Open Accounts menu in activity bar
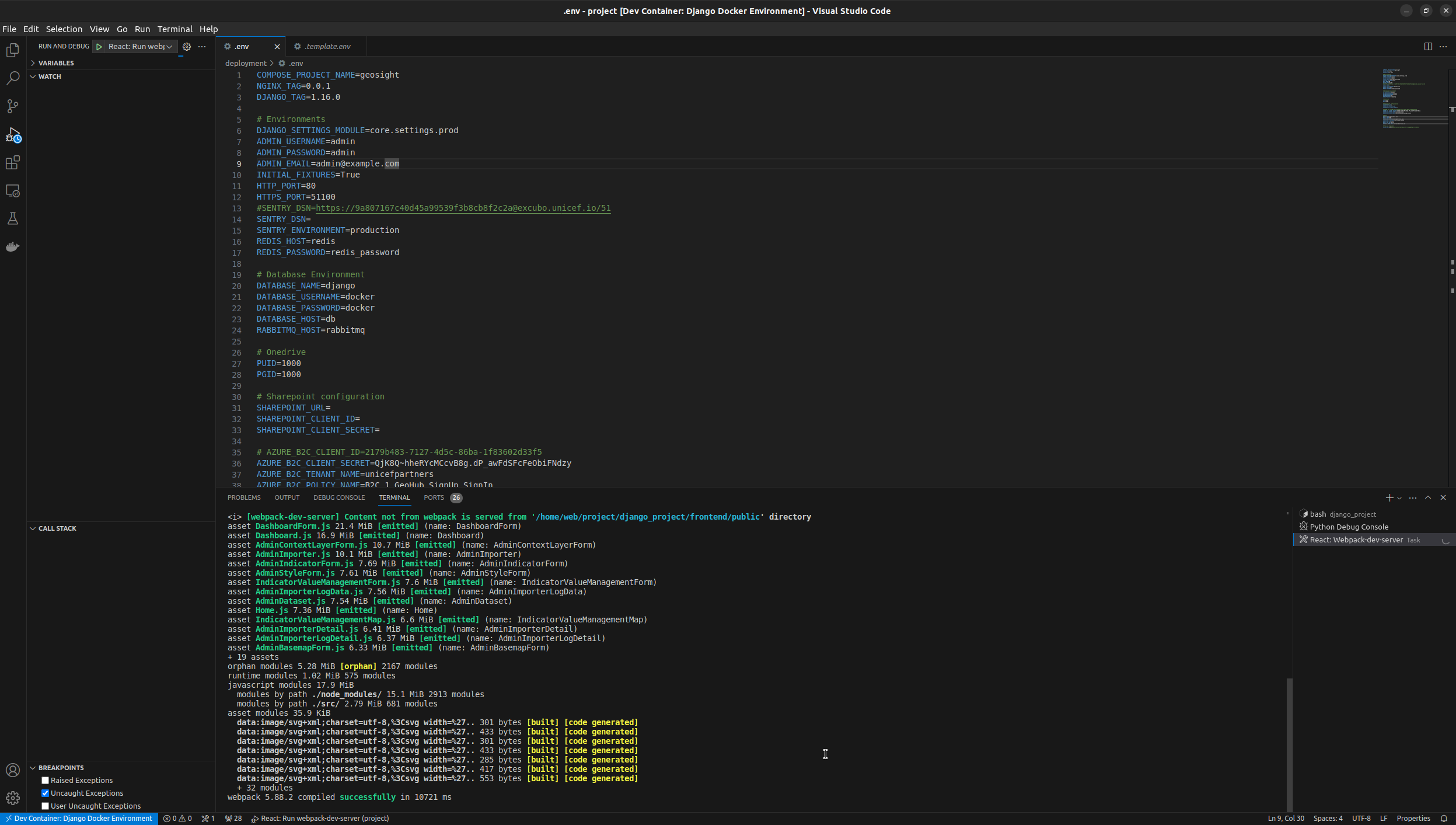Viewport: 1456px width, 825px height. click(13, 770)
